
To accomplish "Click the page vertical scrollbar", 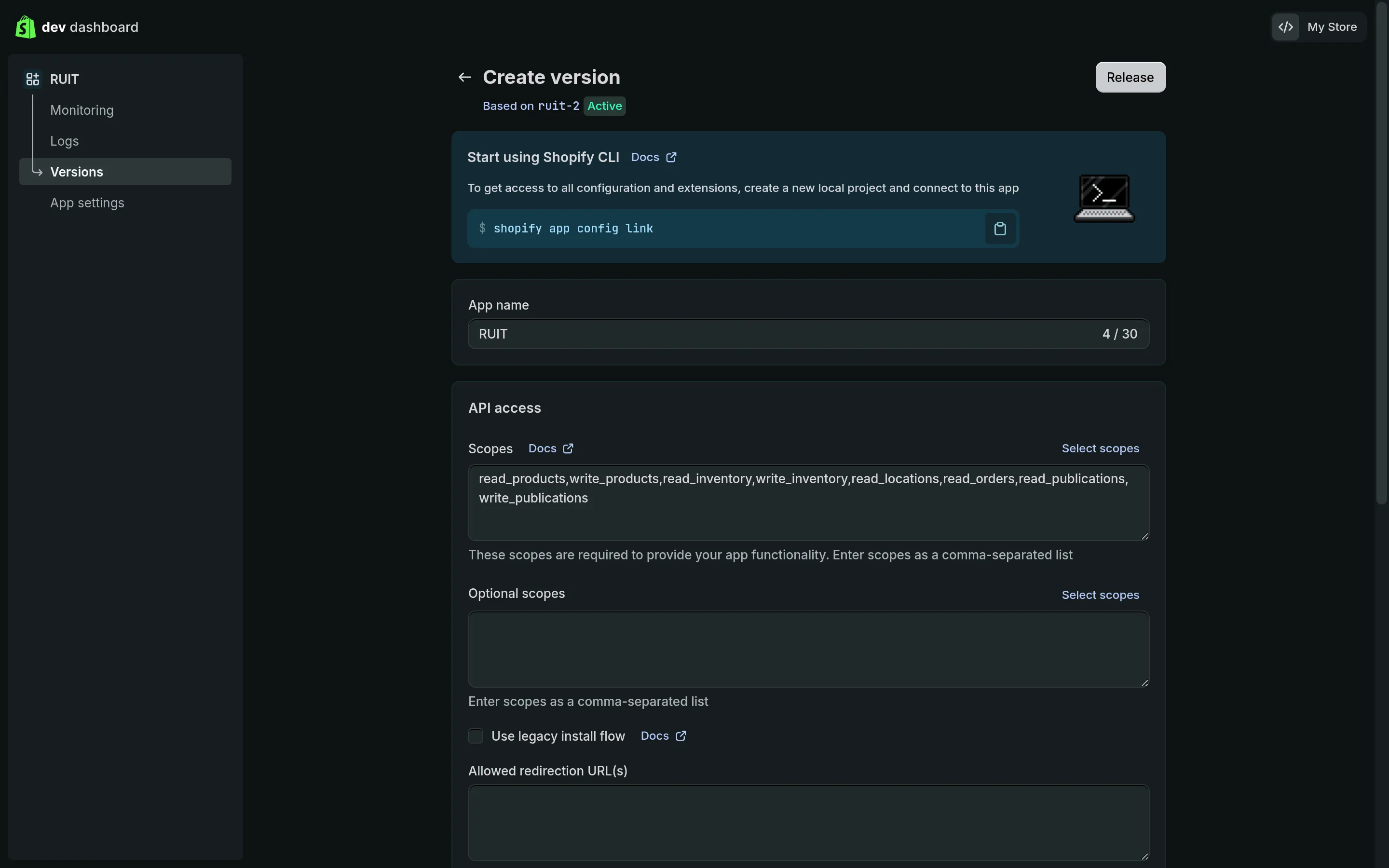I will tap(1382, 253).
